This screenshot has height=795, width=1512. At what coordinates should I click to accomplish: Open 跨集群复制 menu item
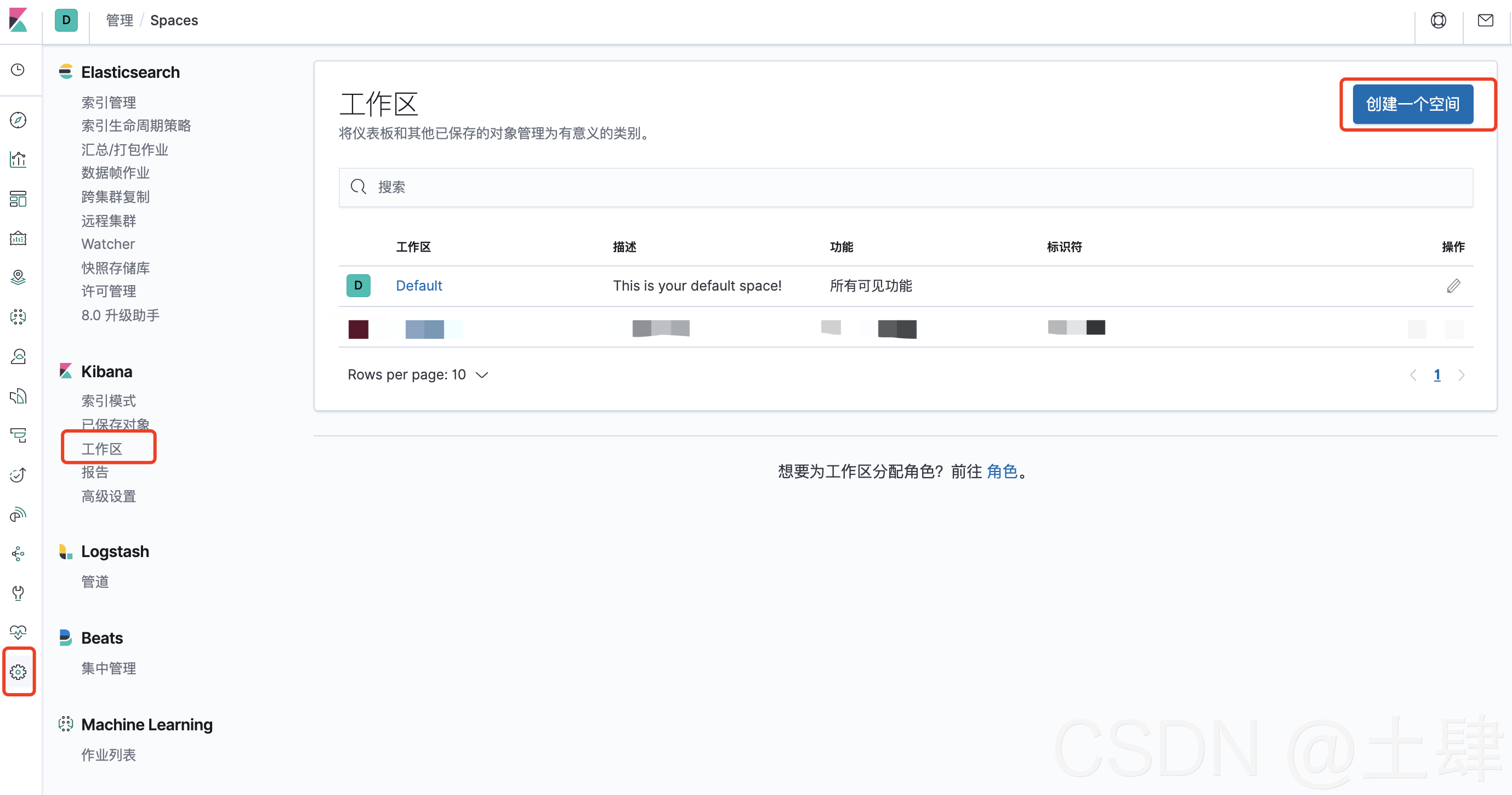pos(116,197)
